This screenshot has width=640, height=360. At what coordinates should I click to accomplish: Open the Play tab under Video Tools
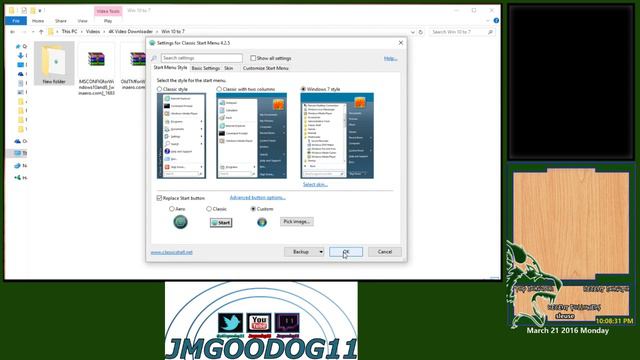point(108,21)
